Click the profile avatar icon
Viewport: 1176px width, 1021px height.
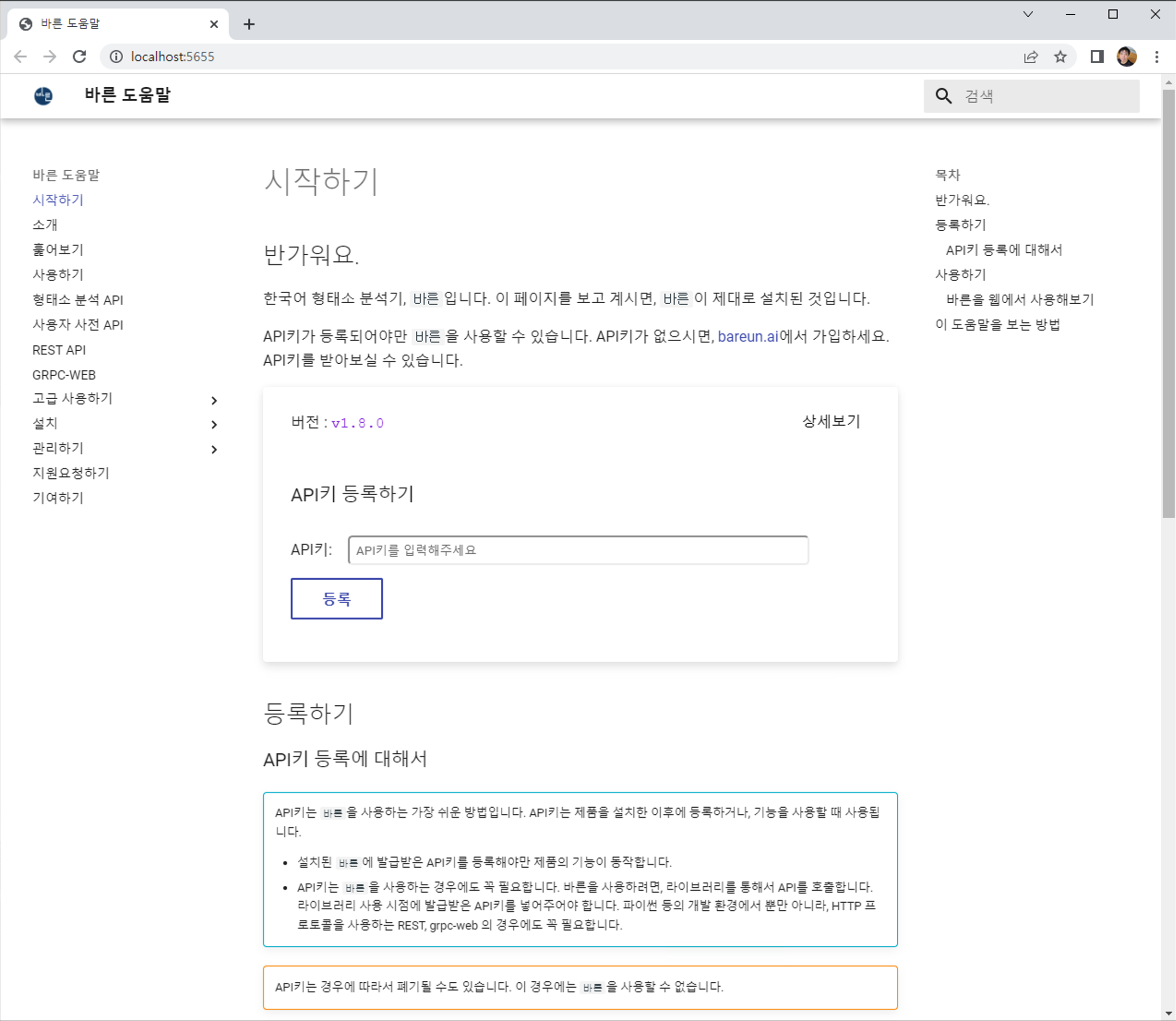[1127, 56]
